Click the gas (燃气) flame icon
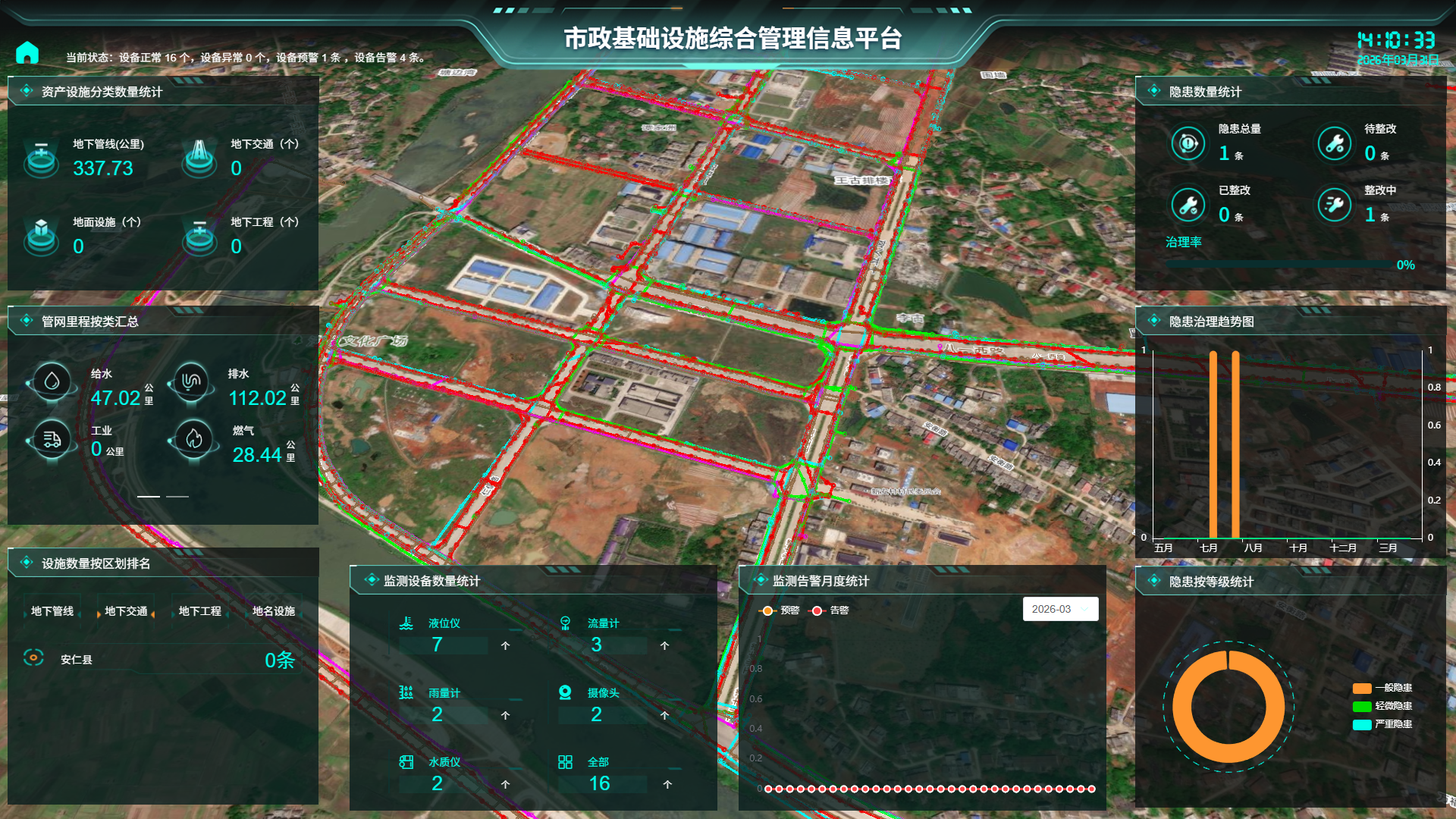Viewport: 1456px width, 819px height. tap(194, 439)
